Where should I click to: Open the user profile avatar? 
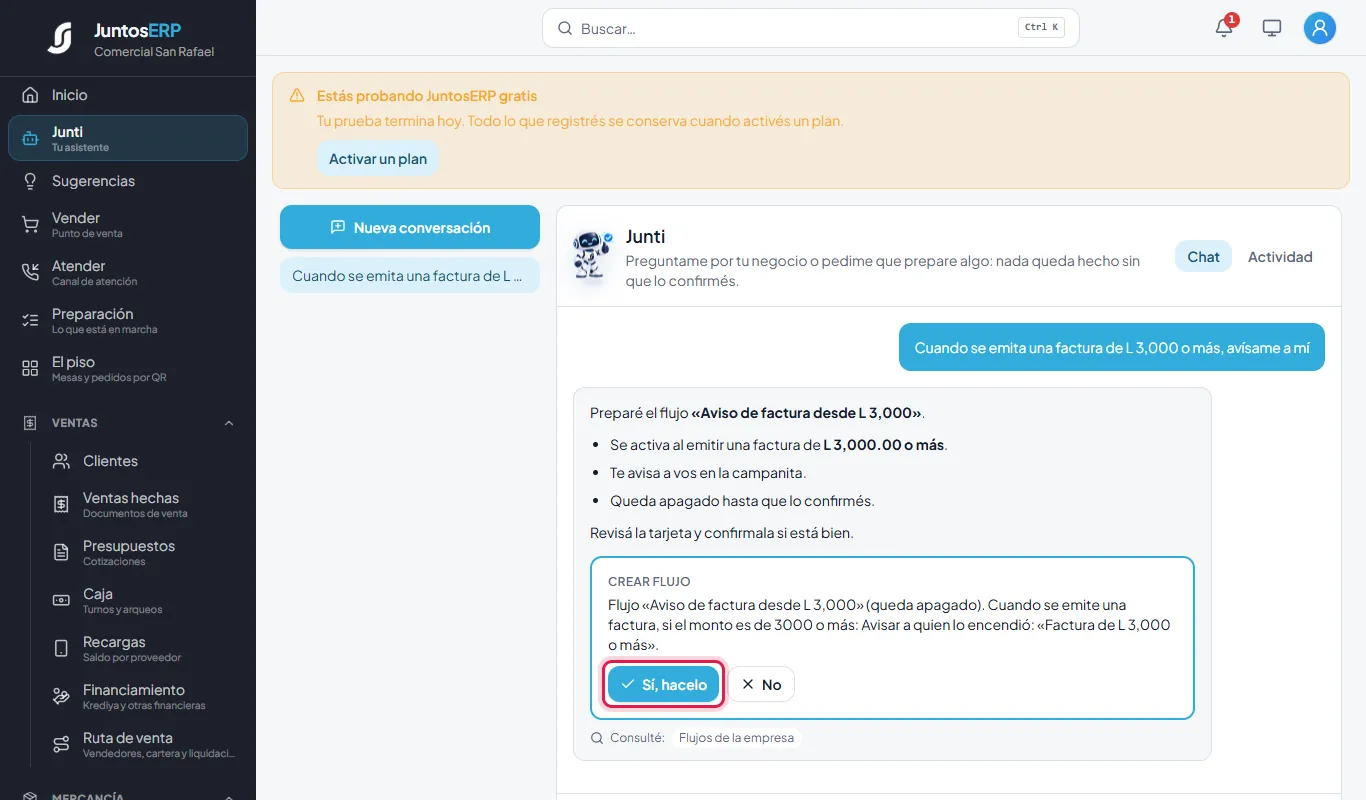click(1320, 28)
